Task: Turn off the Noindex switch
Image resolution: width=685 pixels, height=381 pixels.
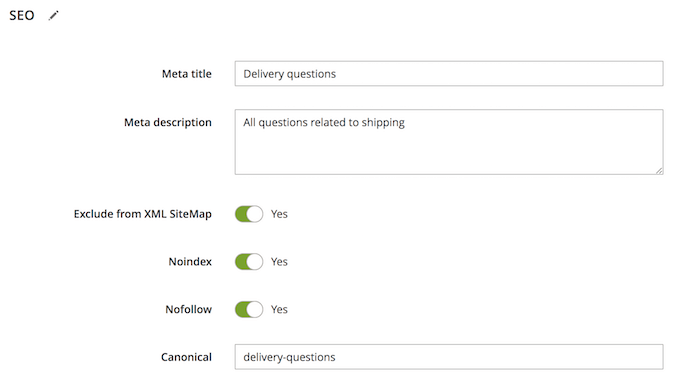Action: click(x=249, y=262)
